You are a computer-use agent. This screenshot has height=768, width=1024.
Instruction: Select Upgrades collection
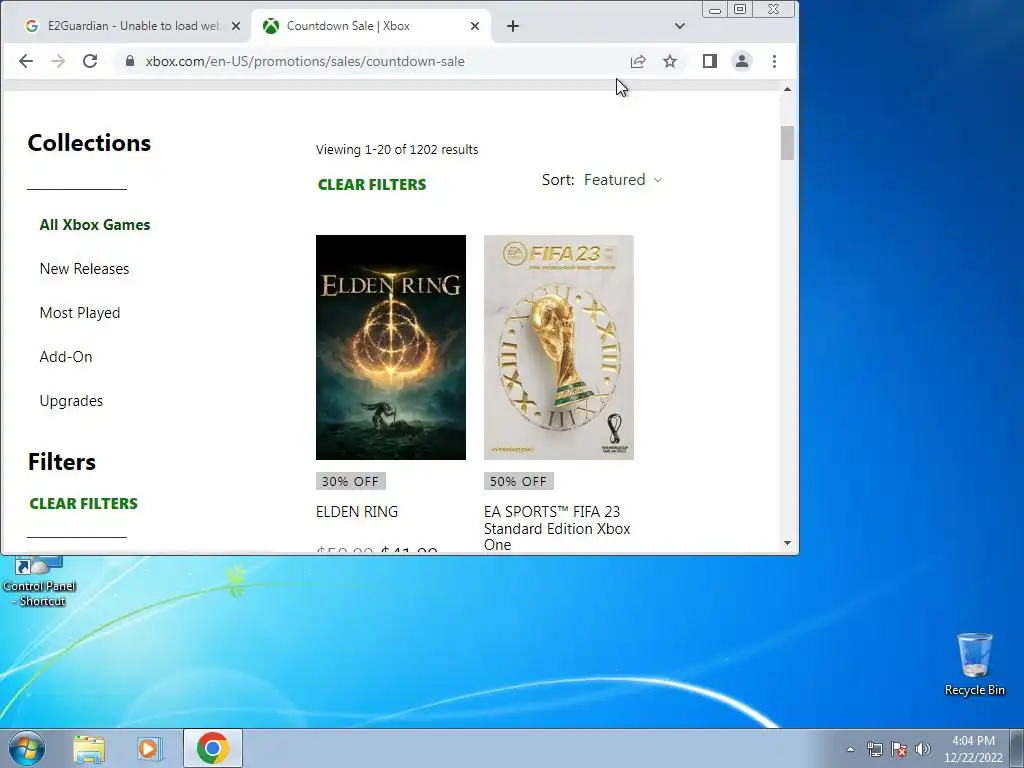tap(71, 401)
